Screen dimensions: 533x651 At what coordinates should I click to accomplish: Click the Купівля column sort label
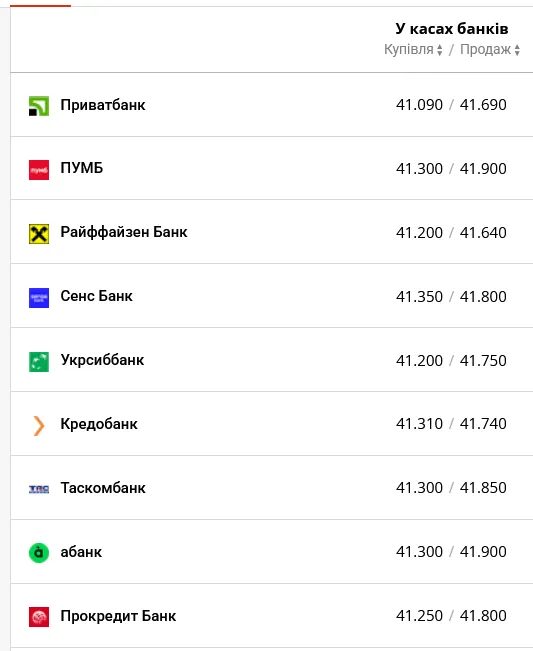pyautogui.click(x=408, y=49)
